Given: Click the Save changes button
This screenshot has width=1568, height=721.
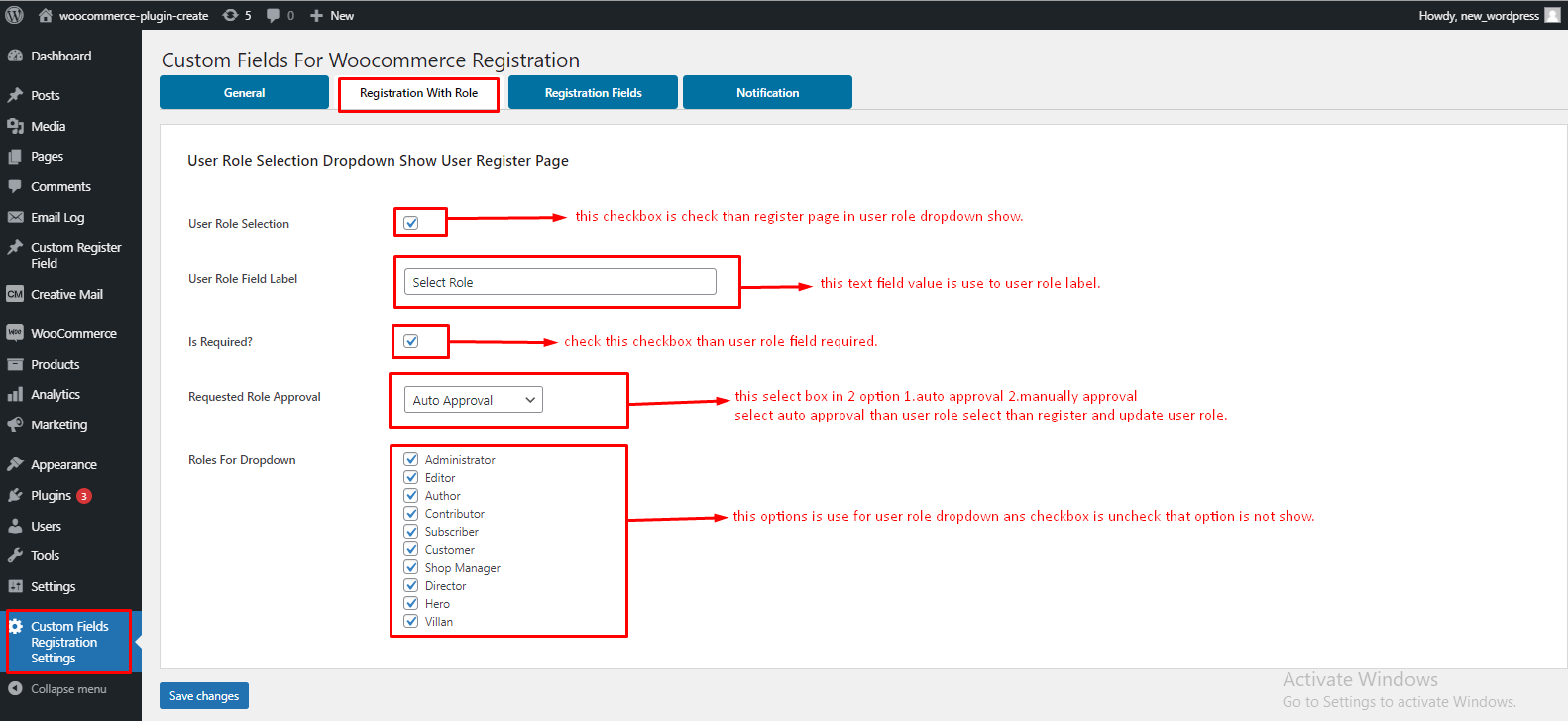Looking at the screenshot, I should click(204, 695).
